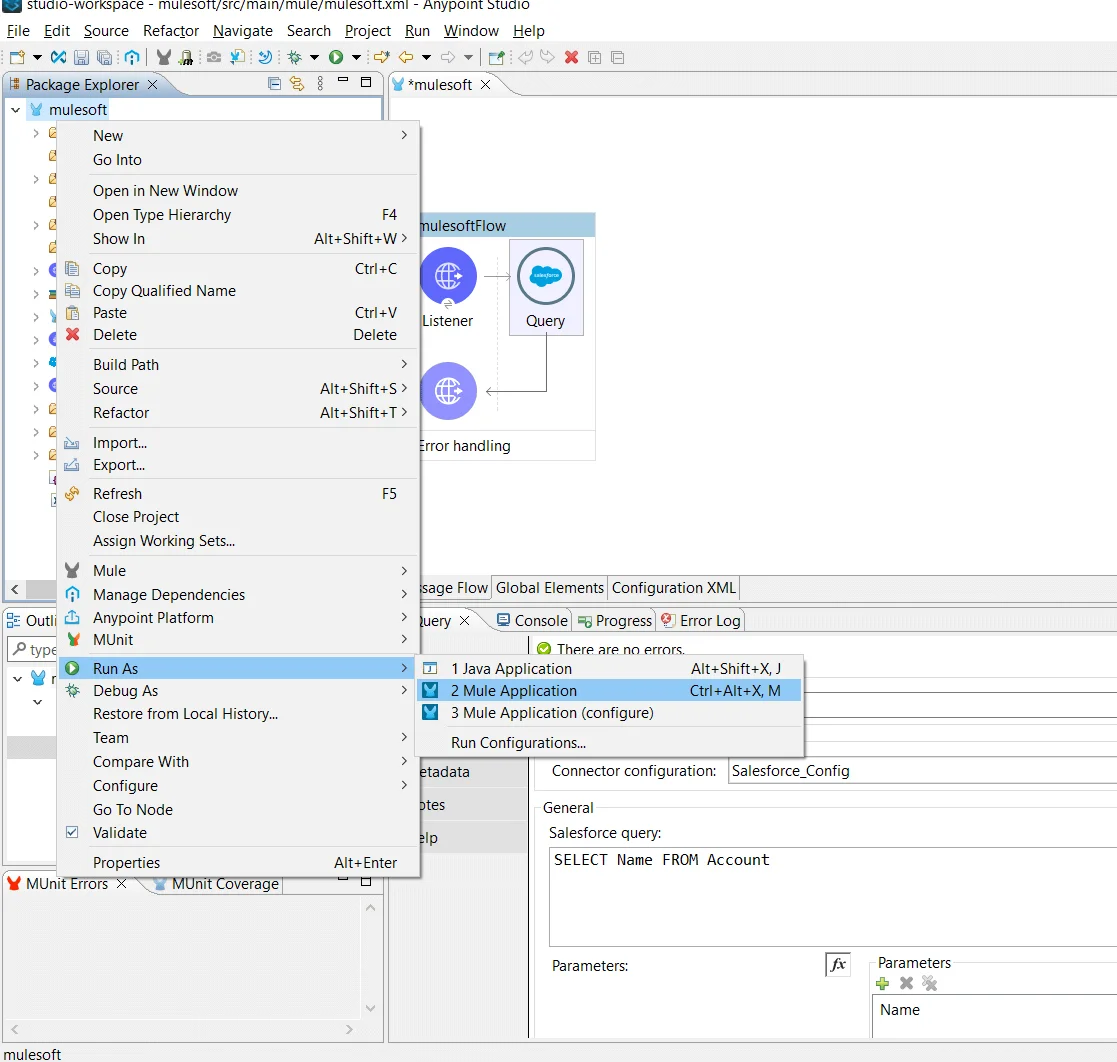Screen dimensions: 1117x1062
Task: Switch to the Global Elements tab
Action: click(x=549, y=588)
